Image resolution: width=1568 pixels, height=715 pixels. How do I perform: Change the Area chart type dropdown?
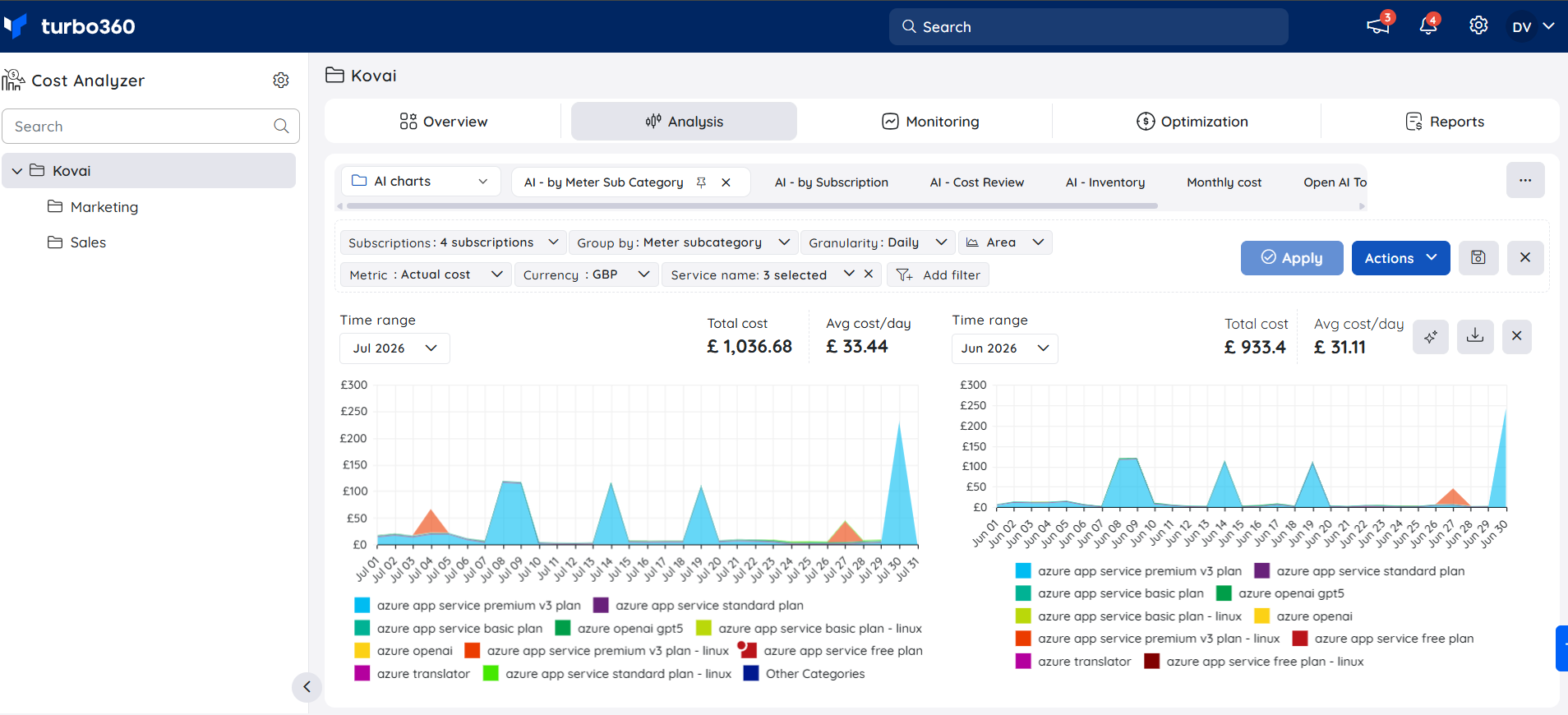tap(1005, 242)
